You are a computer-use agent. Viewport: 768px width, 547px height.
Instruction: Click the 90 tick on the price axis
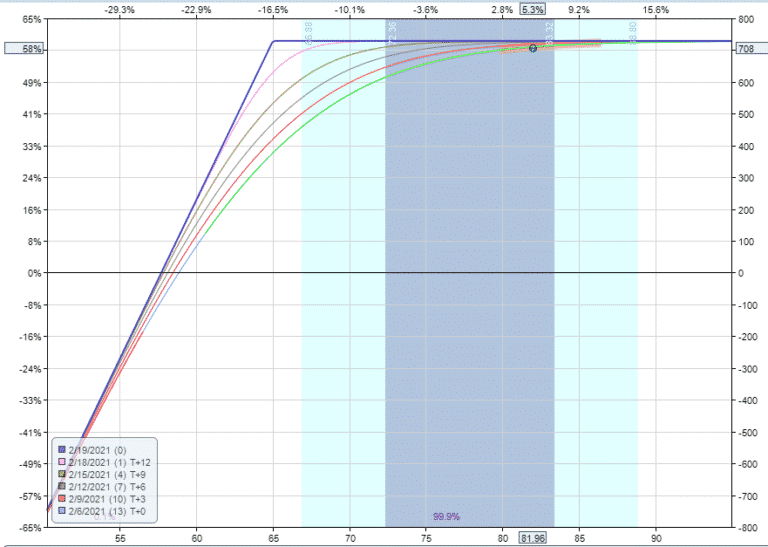point(656,537)
